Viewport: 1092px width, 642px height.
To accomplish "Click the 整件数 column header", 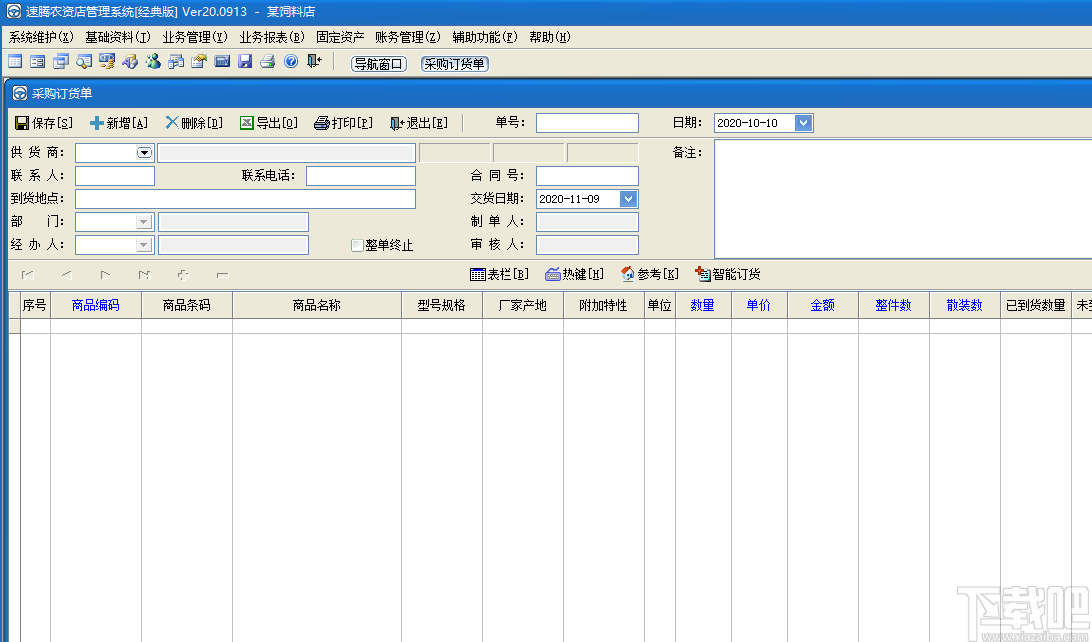I will (x=894, y=305).
